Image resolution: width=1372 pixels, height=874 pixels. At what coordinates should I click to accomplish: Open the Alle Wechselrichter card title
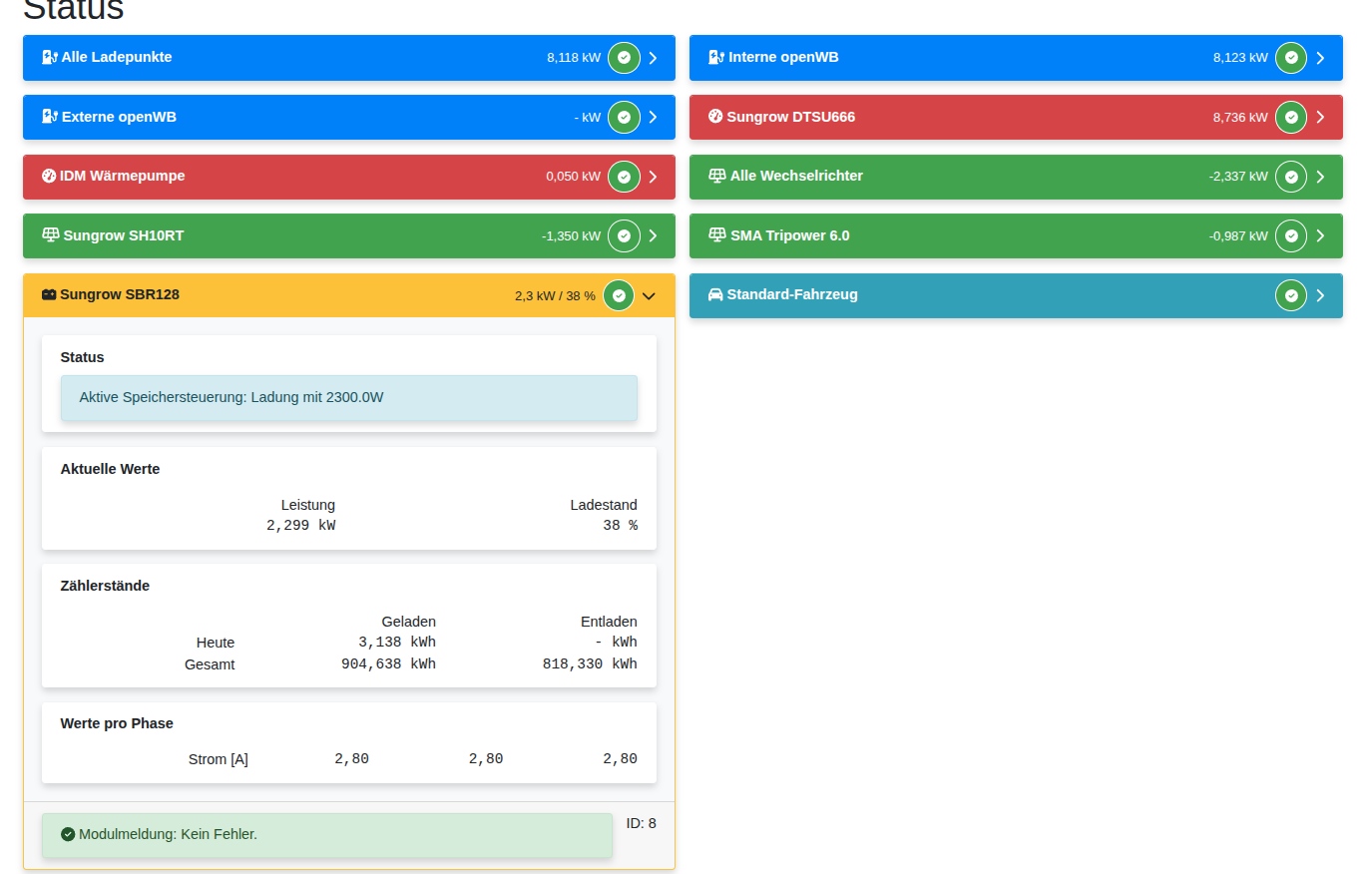[796, 176]
